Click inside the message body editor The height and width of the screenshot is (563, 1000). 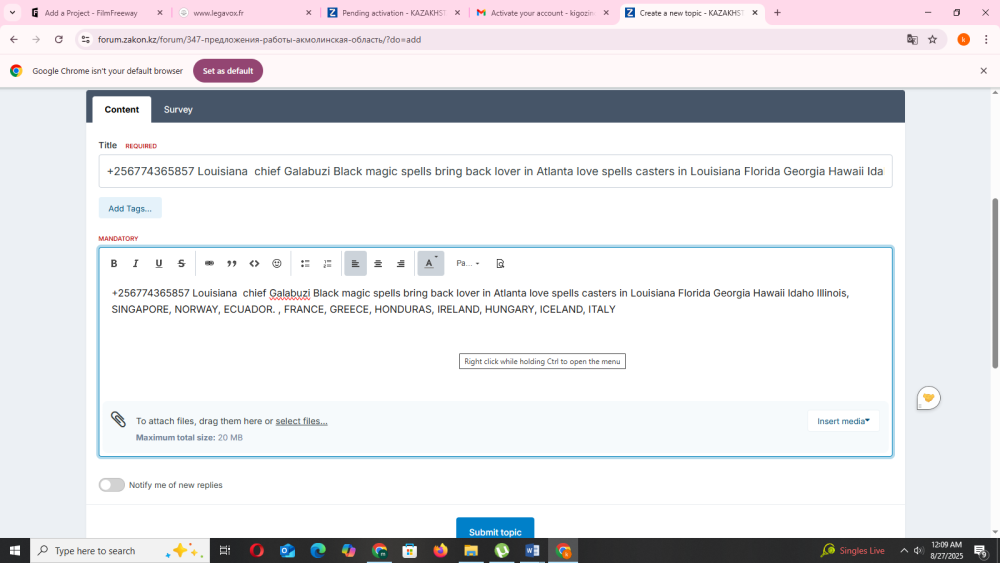point(496,341)
